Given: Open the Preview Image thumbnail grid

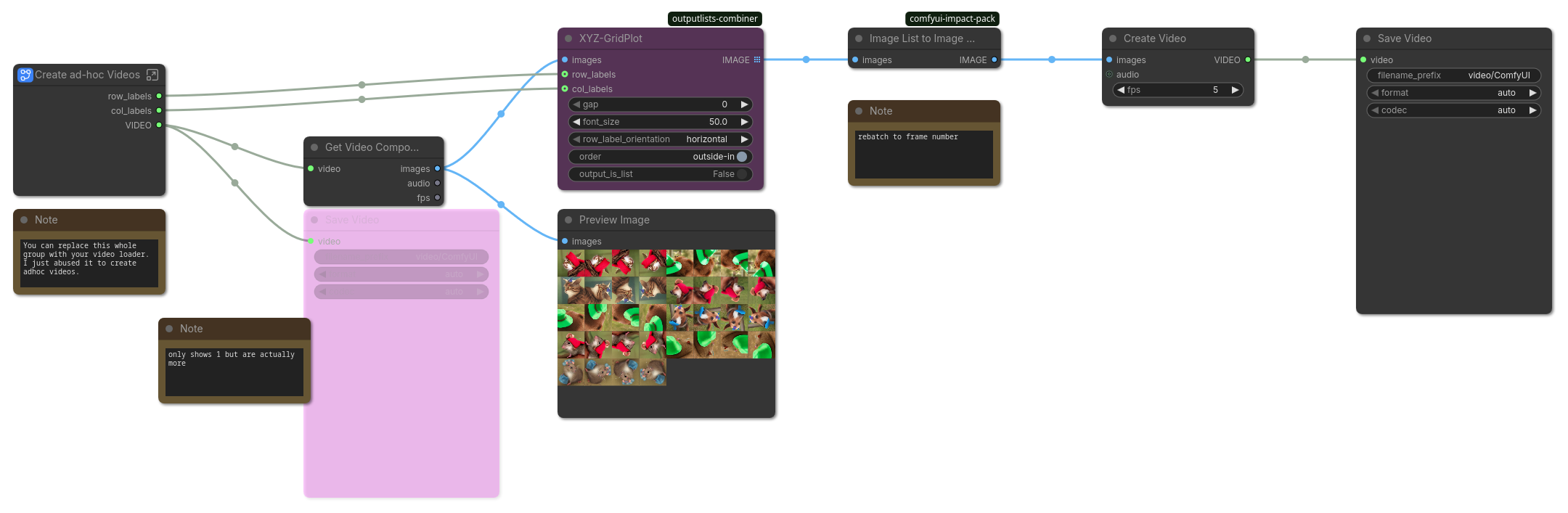Looking at the screenshot, I should (666, 318).
